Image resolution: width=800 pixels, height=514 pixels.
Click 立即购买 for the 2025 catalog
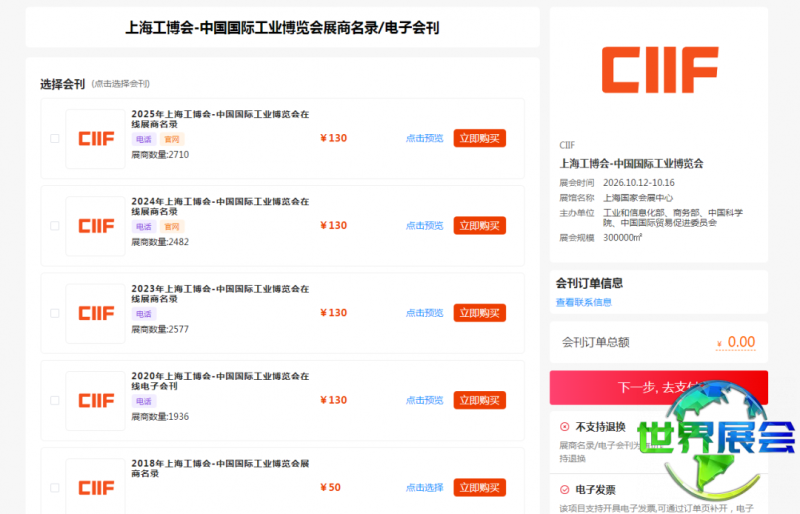point(479,138)
